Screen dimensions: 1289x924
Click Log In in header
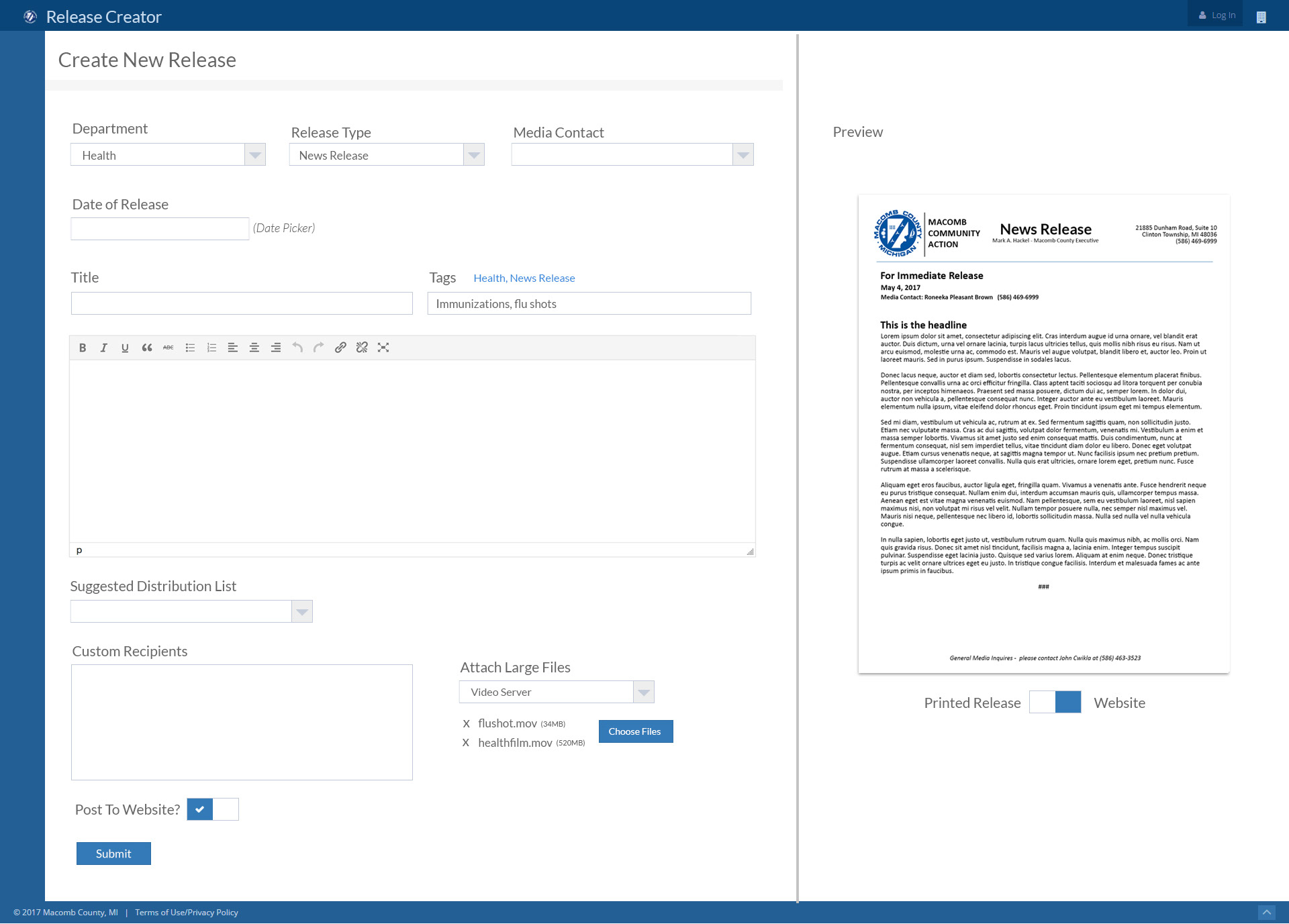tap(1217, 15)
